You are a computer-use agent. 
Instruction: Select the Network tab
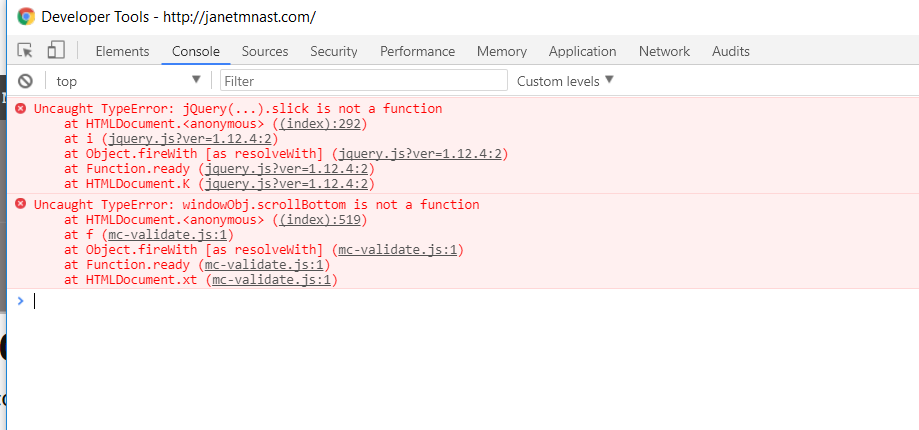(664, 51)
